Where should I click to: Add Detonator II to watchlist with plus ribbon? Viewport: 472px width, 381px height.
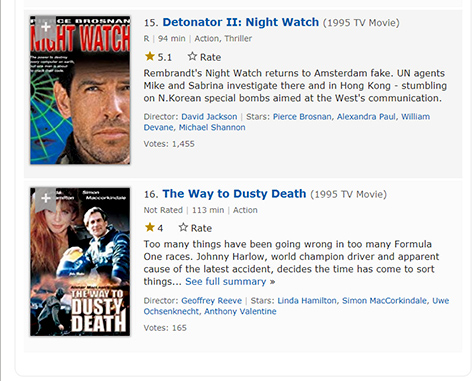[x=46, y=28]
